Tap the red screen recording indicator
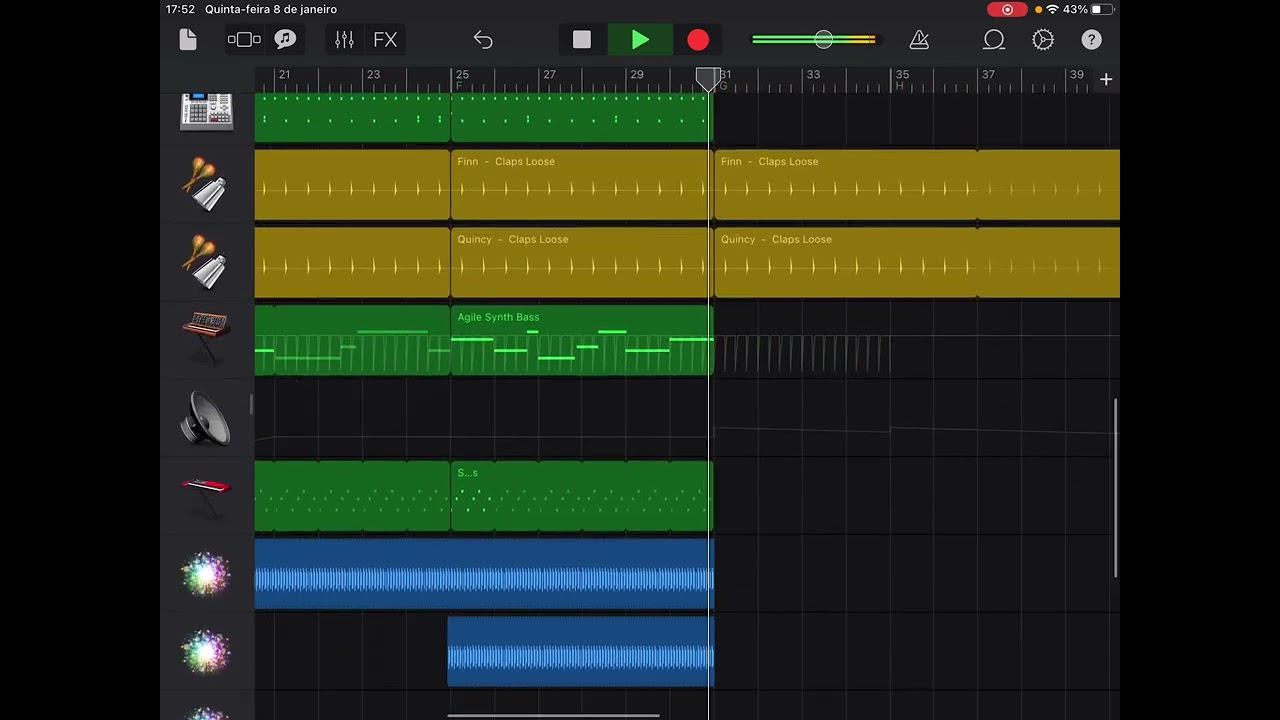Viewport: 1280px width, 720px height. 1007,9
